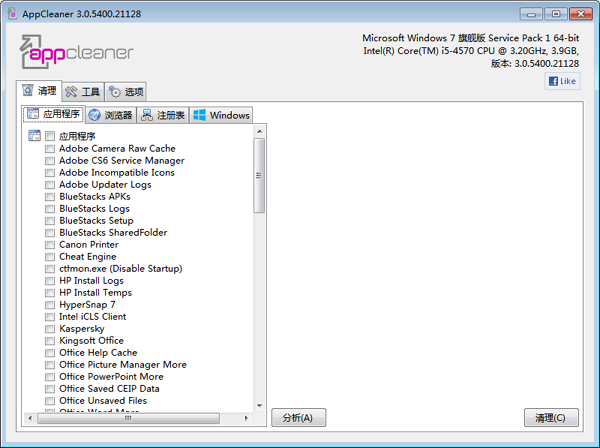Click the 清理(C) clean button

551,417
